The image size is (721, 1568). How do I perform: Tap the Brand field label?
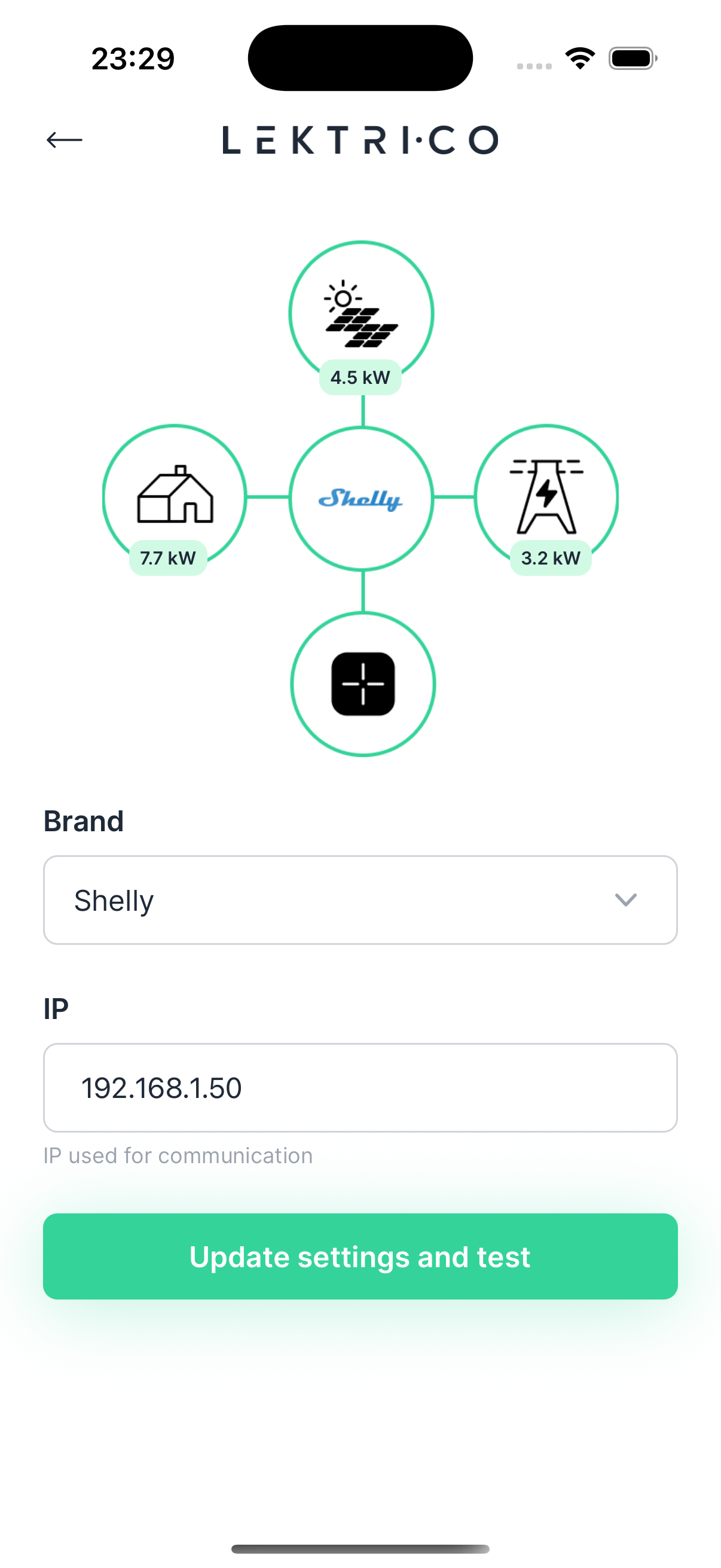[x=83, y=821]
